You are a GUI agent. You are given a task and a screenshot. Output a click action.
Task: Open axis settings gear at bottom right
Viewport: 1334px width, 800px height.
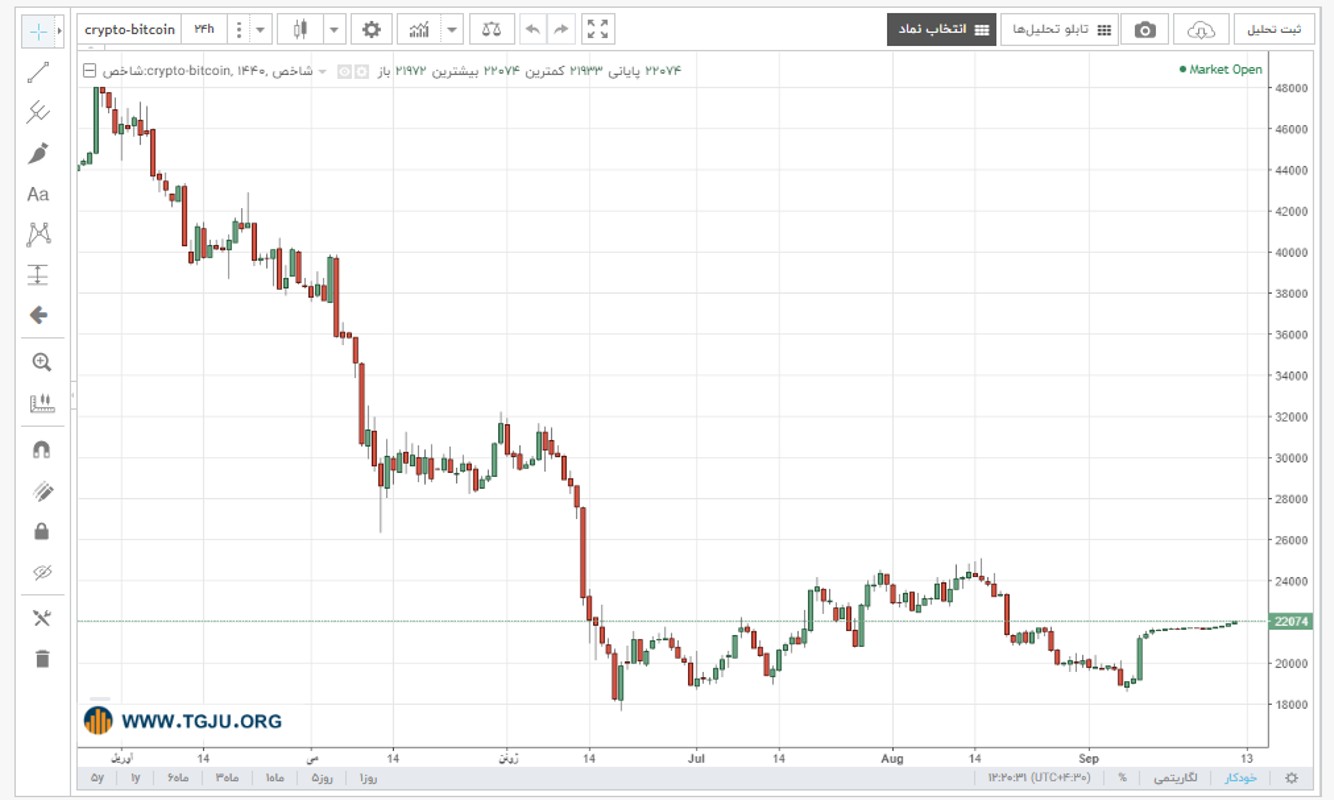[x=1291, y=777]
